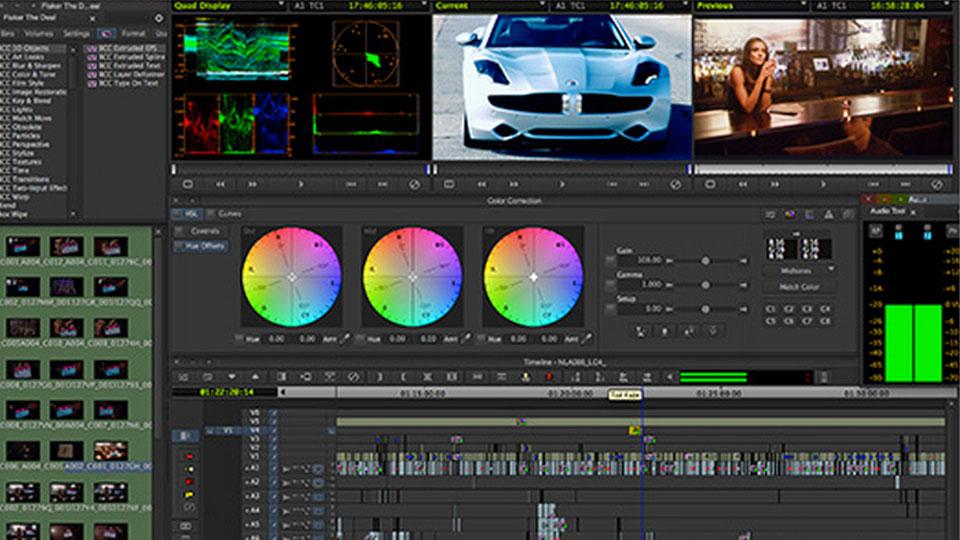Toggle the Setup enable checkbox

coord(611,309)
